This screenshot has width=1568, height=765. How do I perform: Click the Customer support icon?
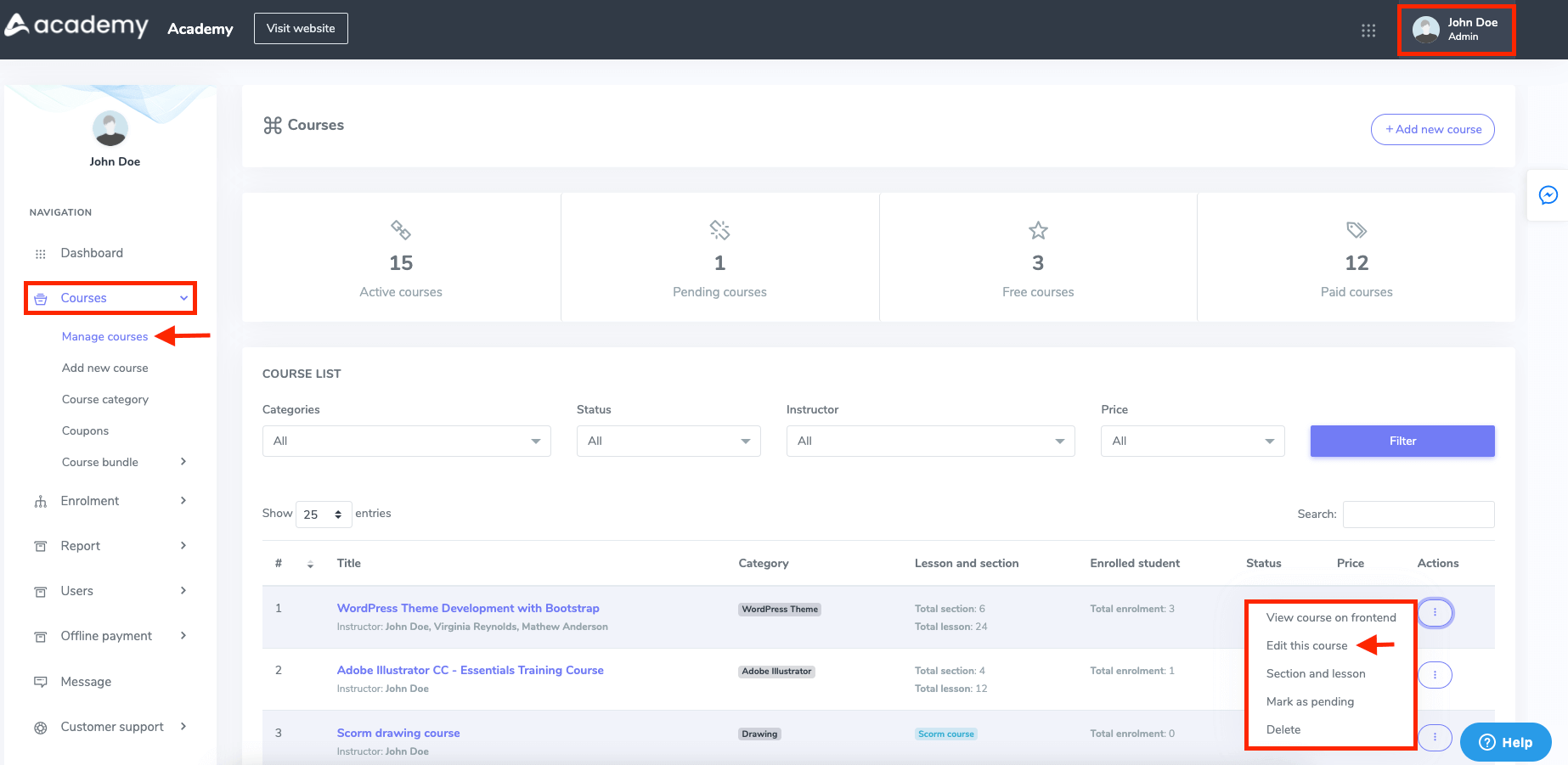tap(40, 728)
